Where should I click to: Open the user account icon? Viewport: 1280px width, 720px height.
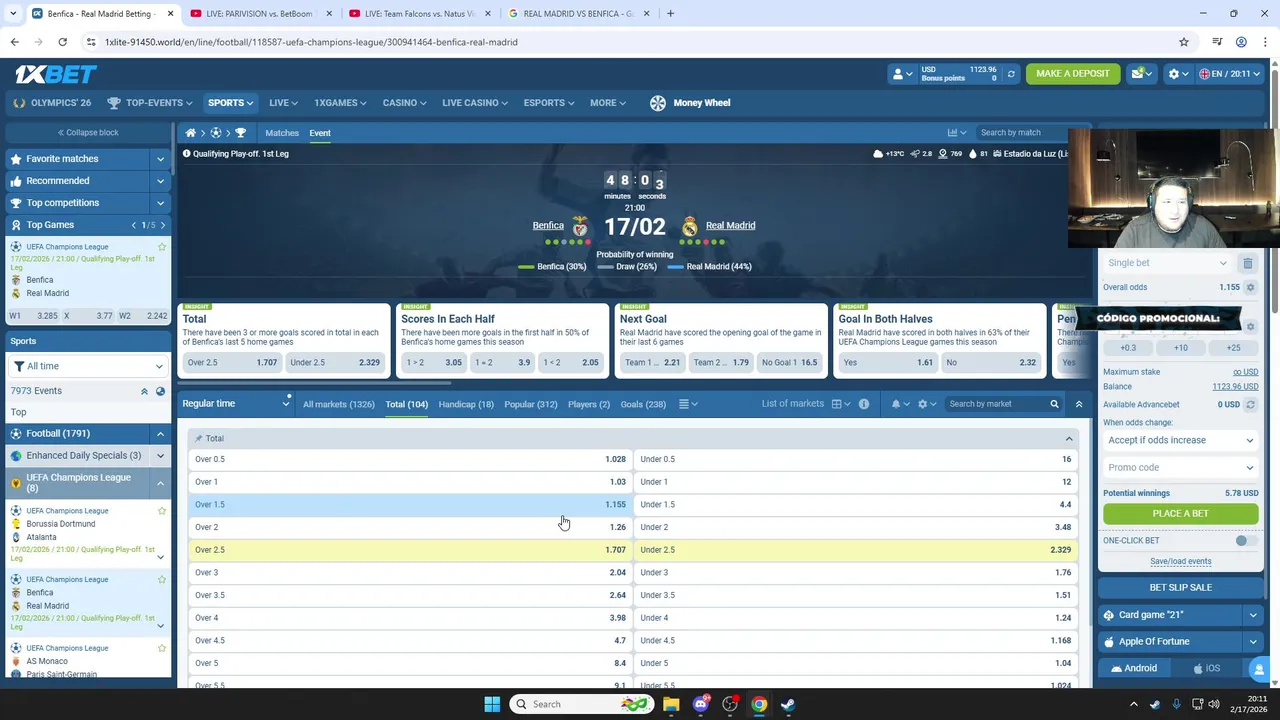(902, 74)
